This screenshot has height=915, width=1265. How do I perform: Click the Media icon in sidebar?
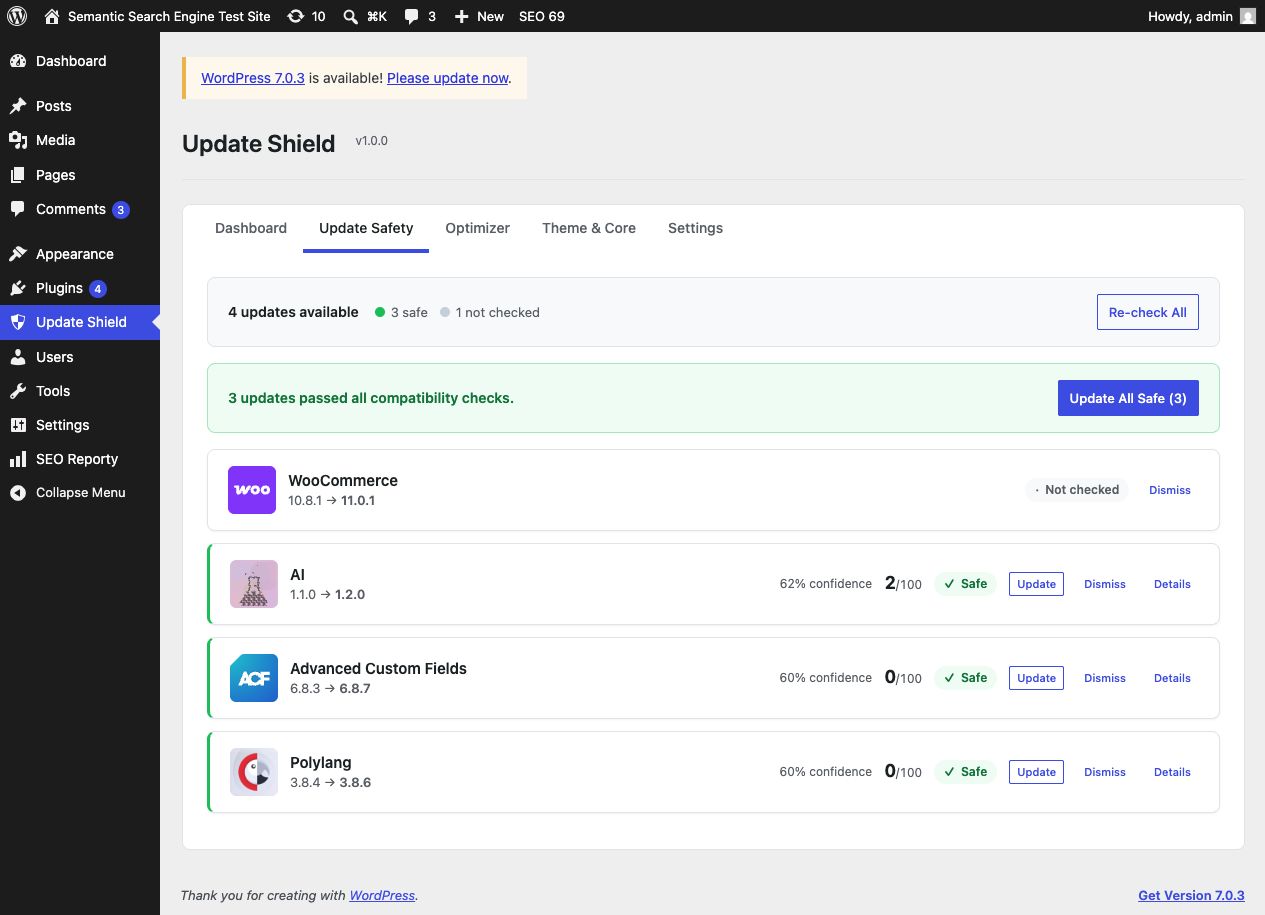18,140
